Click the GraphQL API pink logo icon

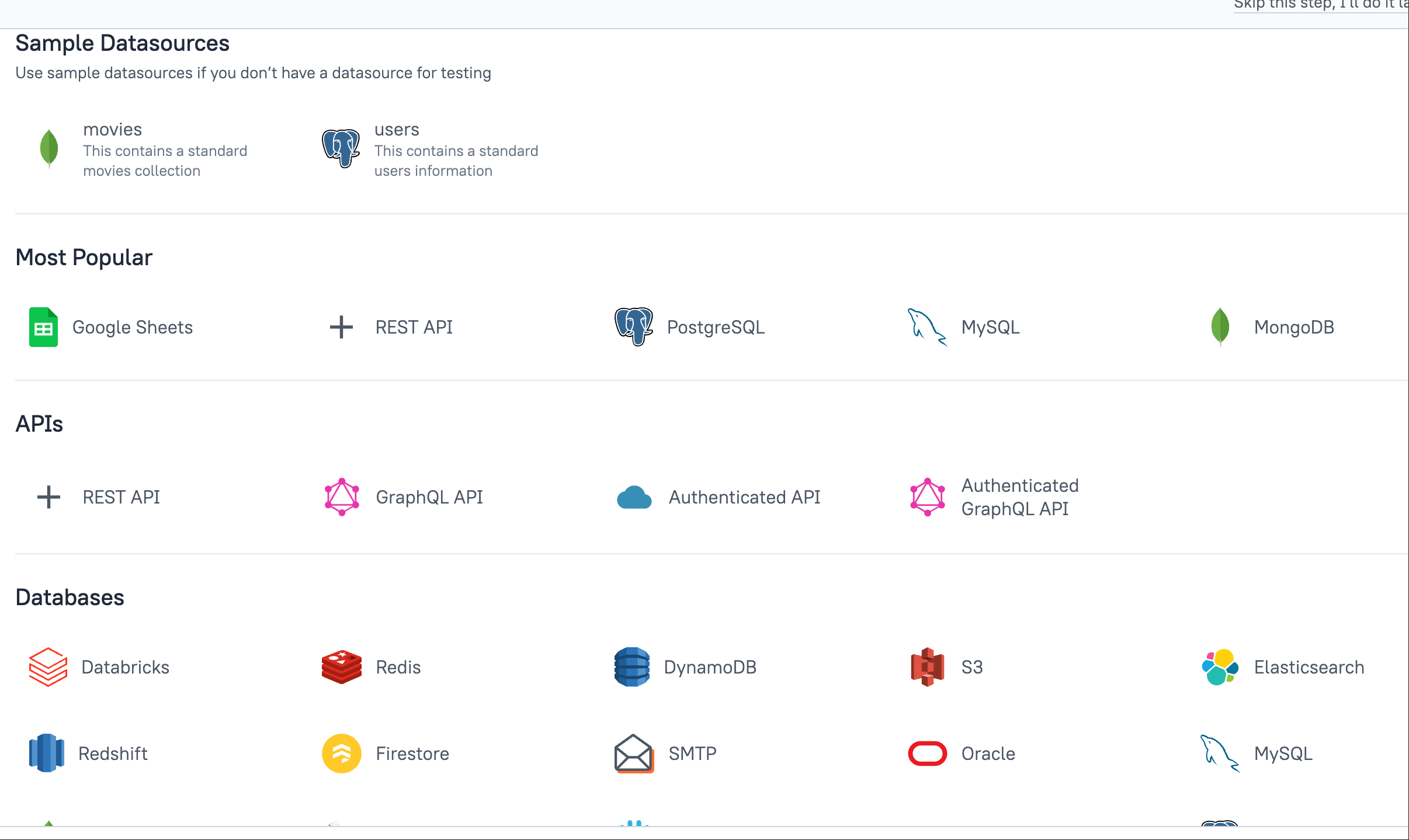(x=342, y=497)
